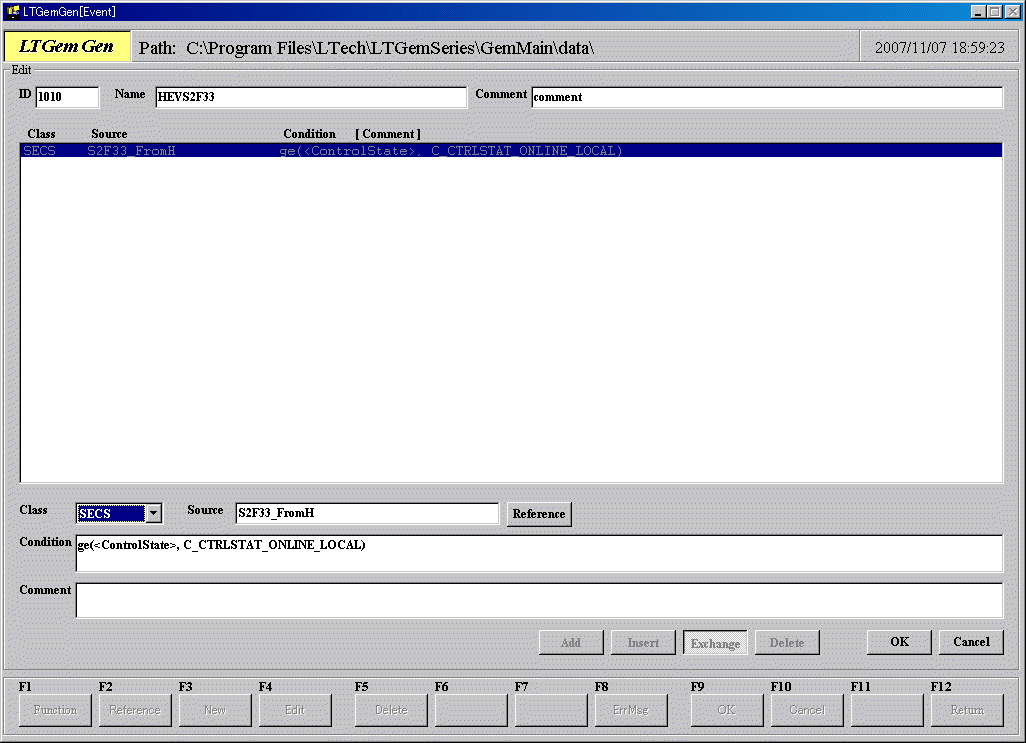The height and width of the screenshot is (743, 1026).
Task: Open the Class dropdown arrow
Action: coord(154,514)
